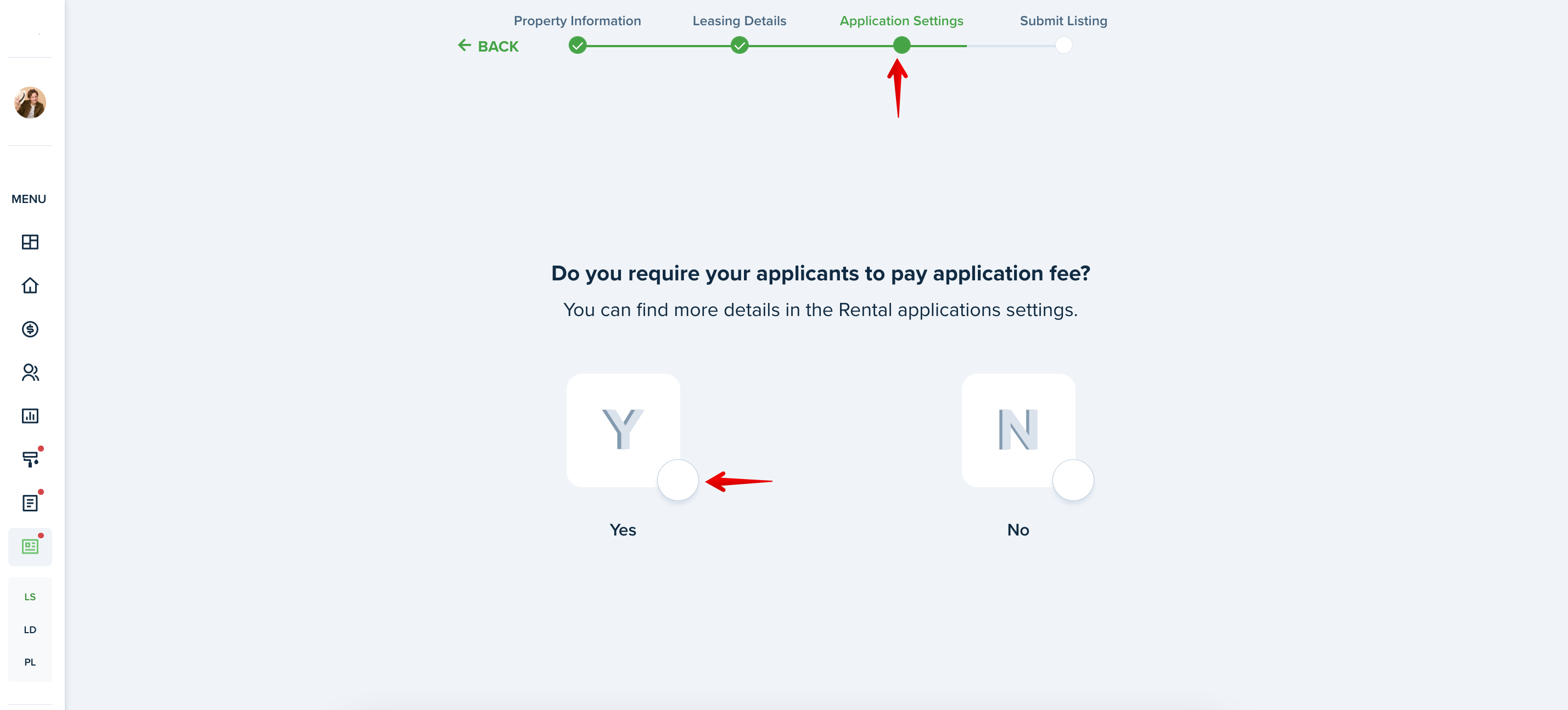Open the highlighted listings icon
The height and width of the screenshot is (710, 1568).
(x=30, y=546)
